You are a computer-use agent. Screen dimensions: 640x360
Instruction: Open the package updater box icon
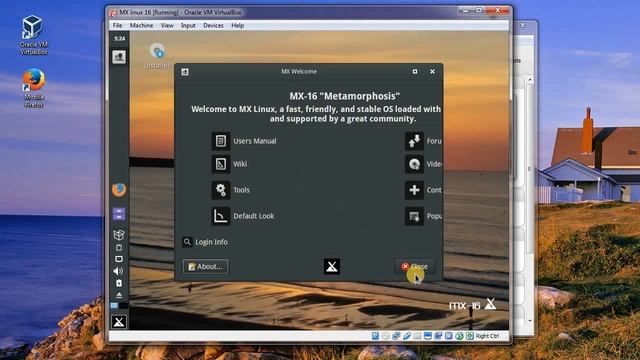119,235
